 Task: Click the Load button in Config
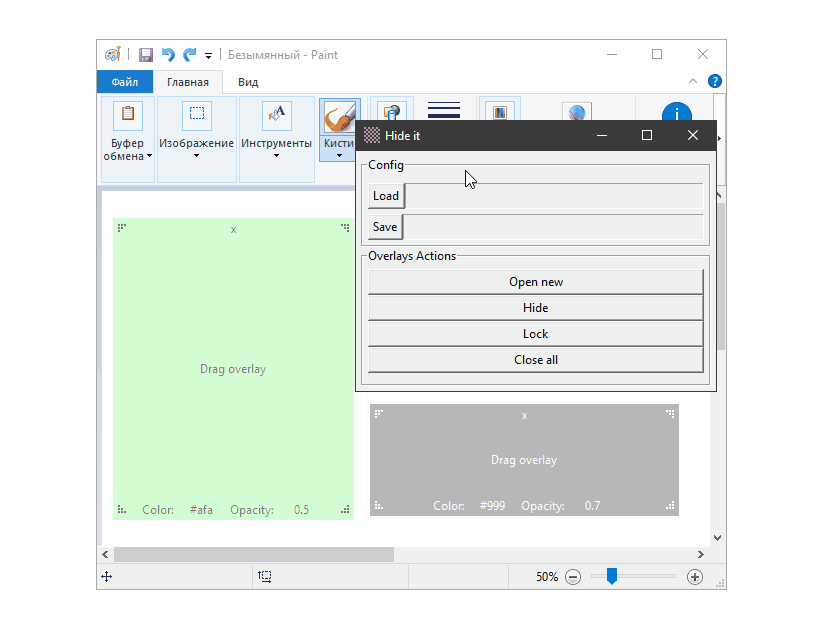(386, 196)
